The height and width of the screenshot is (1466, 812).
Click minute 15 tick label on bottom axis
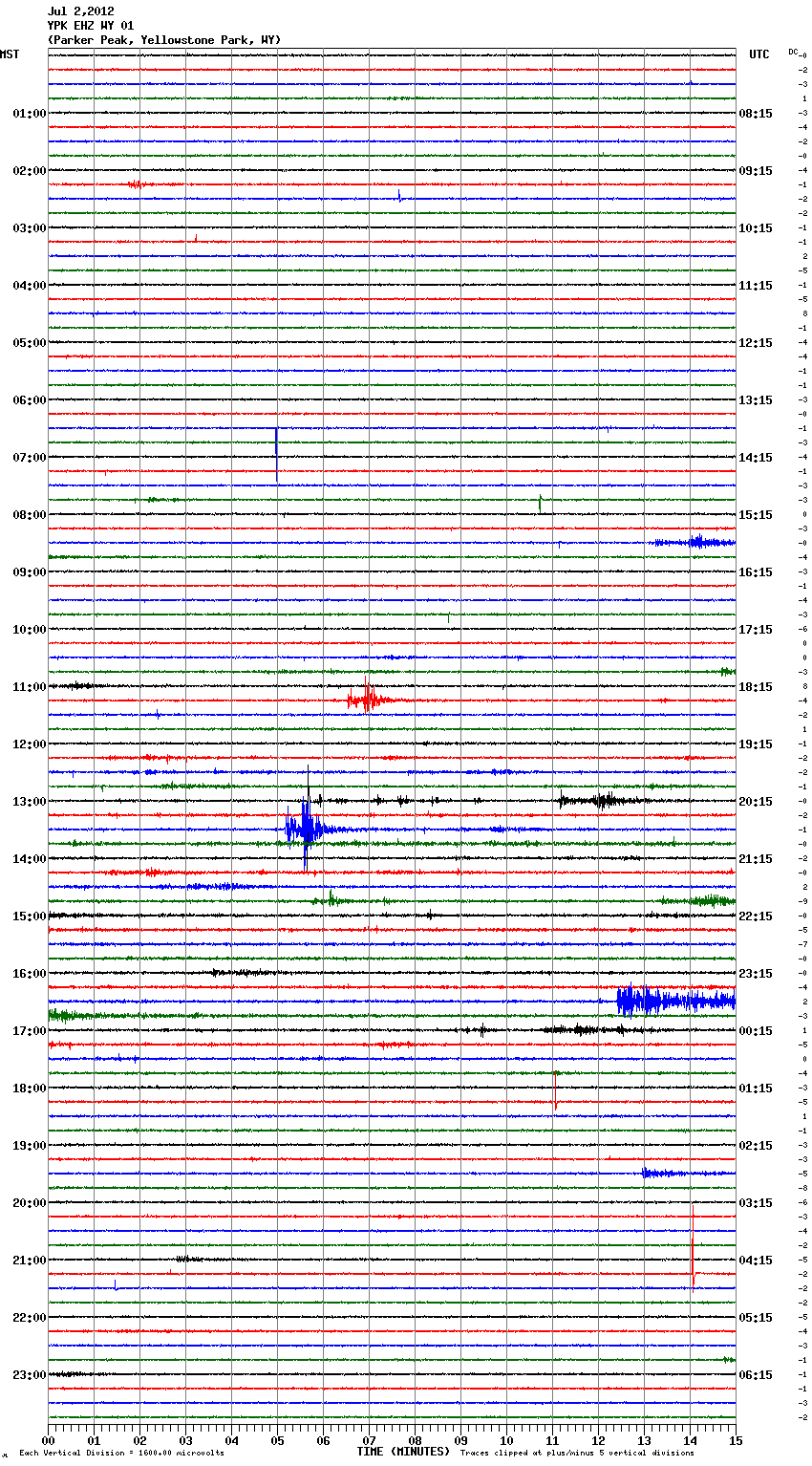click(736, 1440)
